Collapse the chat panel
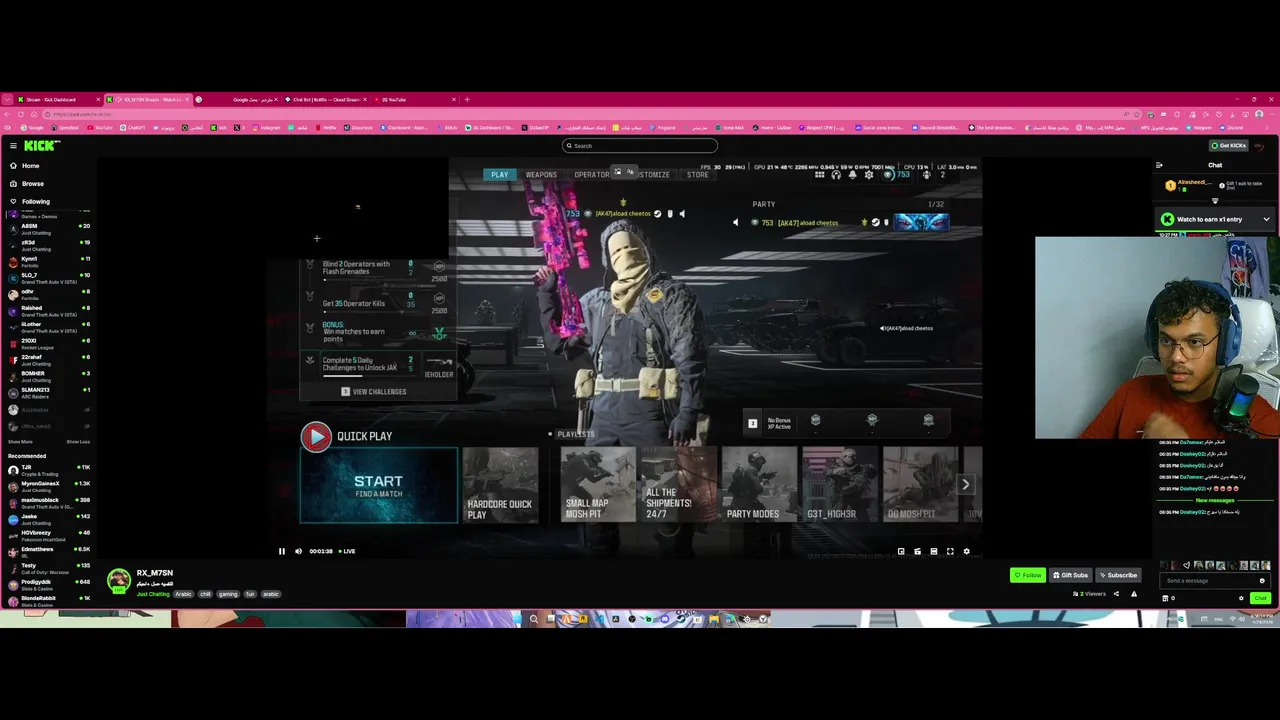The width and height of the screenshot is (1280, 720). point(1159,165)
